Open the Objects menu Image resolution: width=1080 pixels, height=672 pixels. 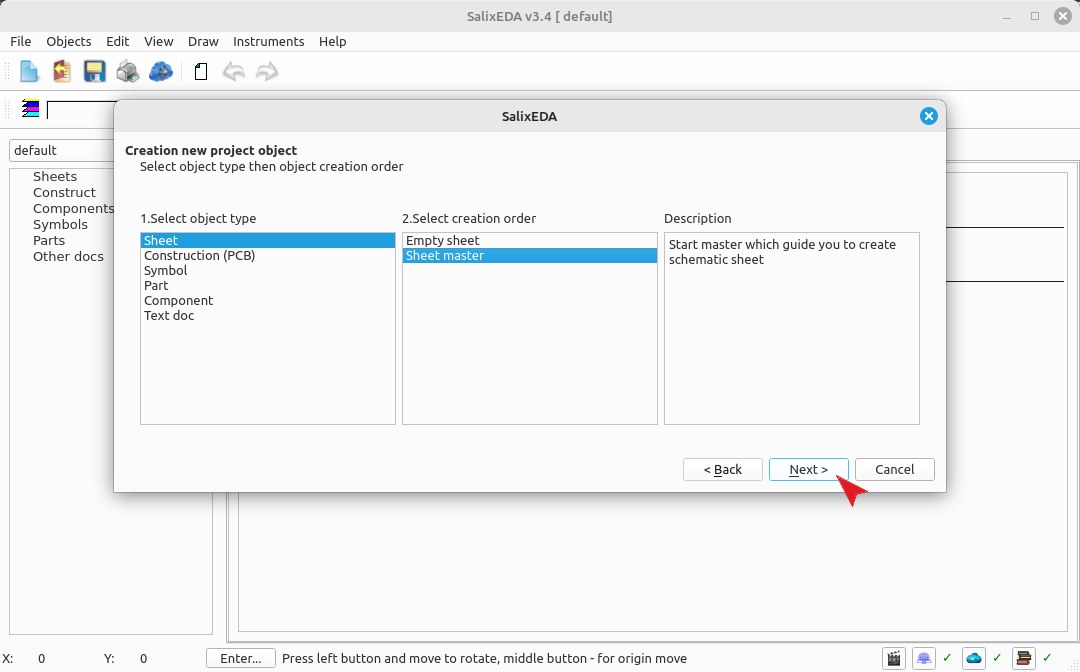69,41
